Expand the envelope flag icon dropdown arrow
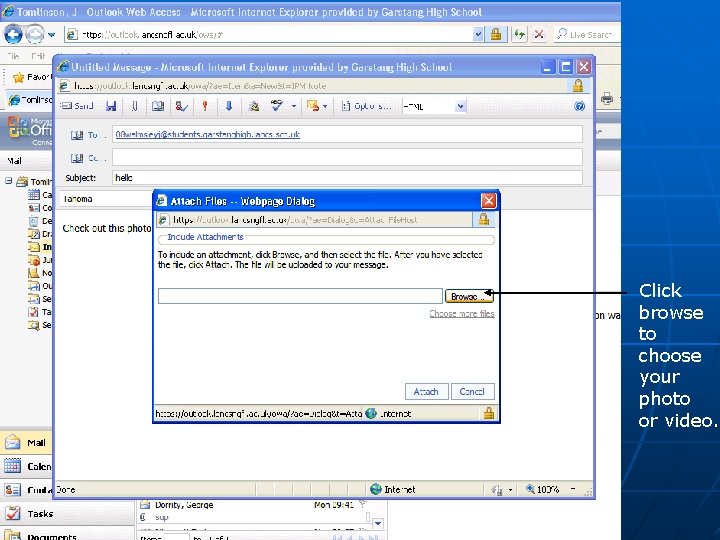The width and height of the screenshot is (720, 540). pos(325,107)
